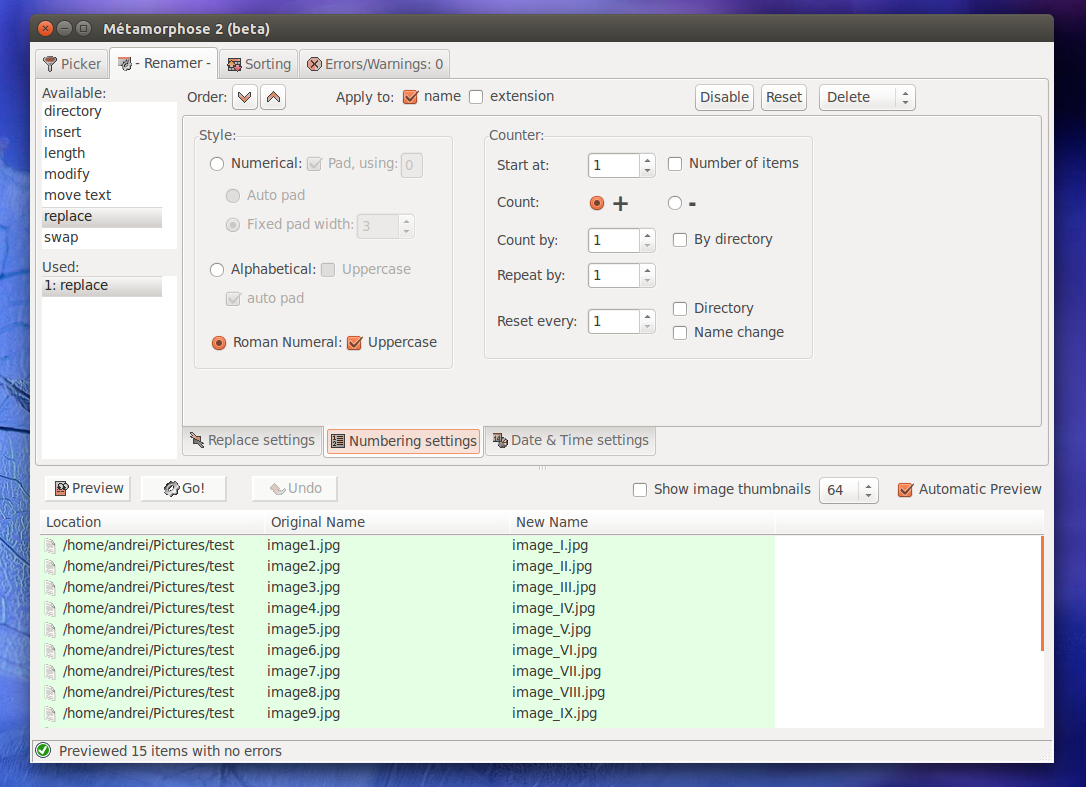Click the file list vertical scrollbar
1086x787 pixels.
[1042, 593]
